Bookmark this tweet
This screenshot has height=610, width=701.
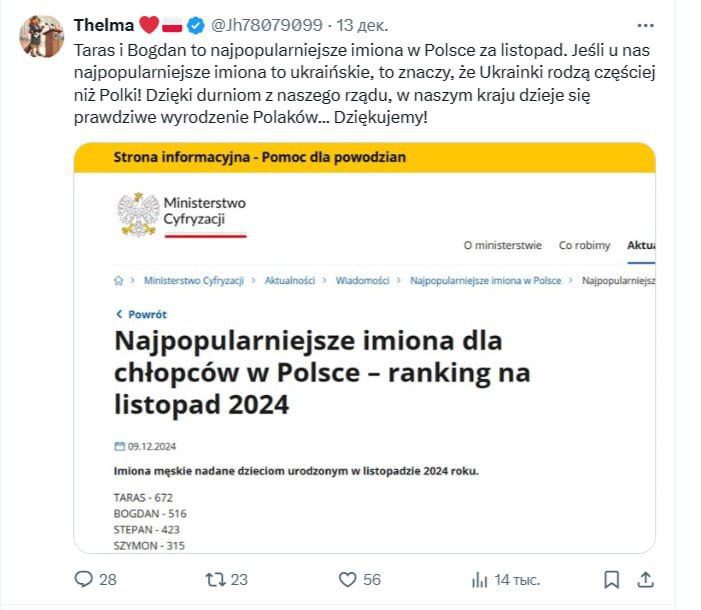pyautogui.click(x=611, y=579)
